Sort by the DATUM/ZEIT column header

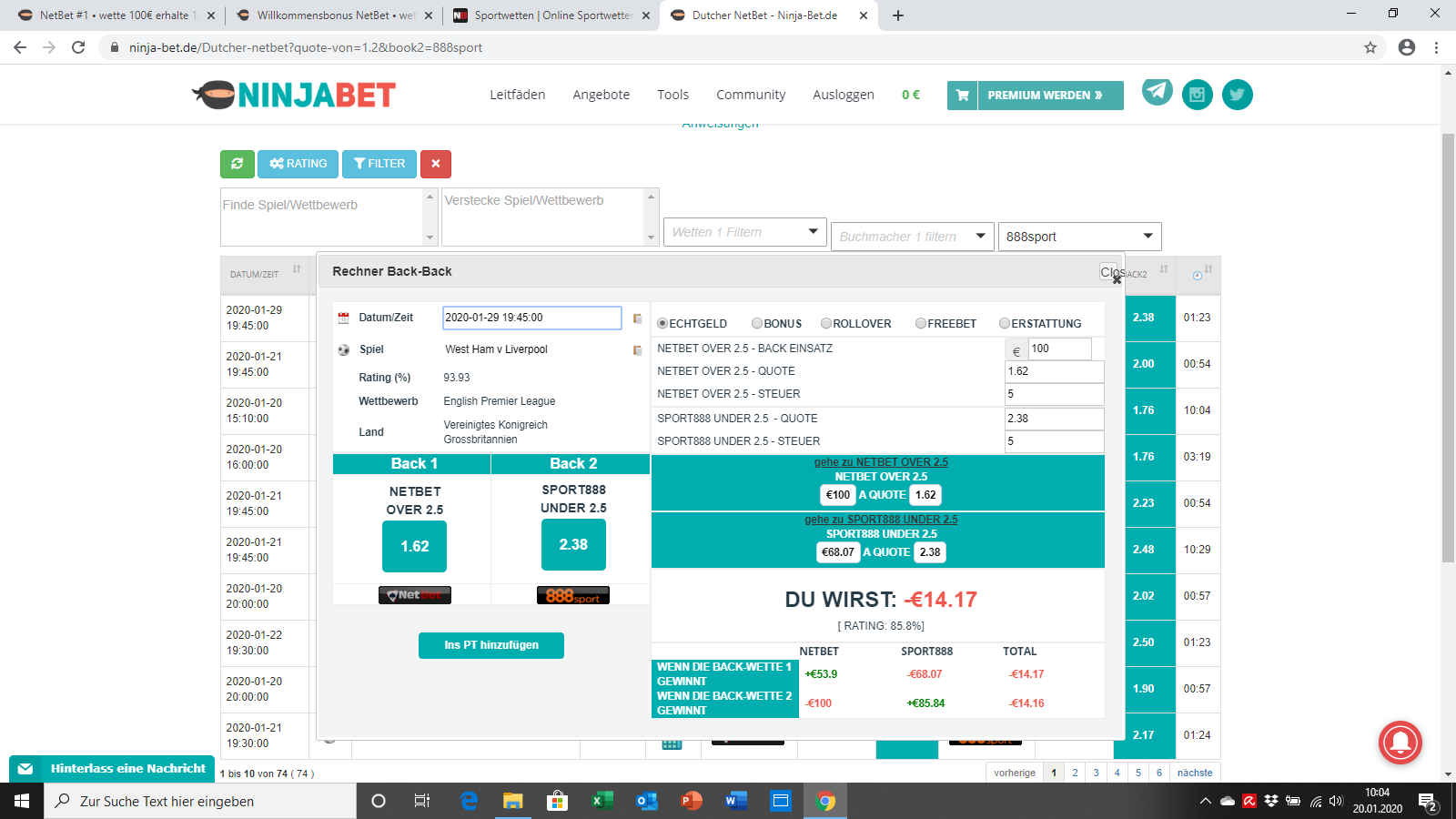click(x=264, y=273)
